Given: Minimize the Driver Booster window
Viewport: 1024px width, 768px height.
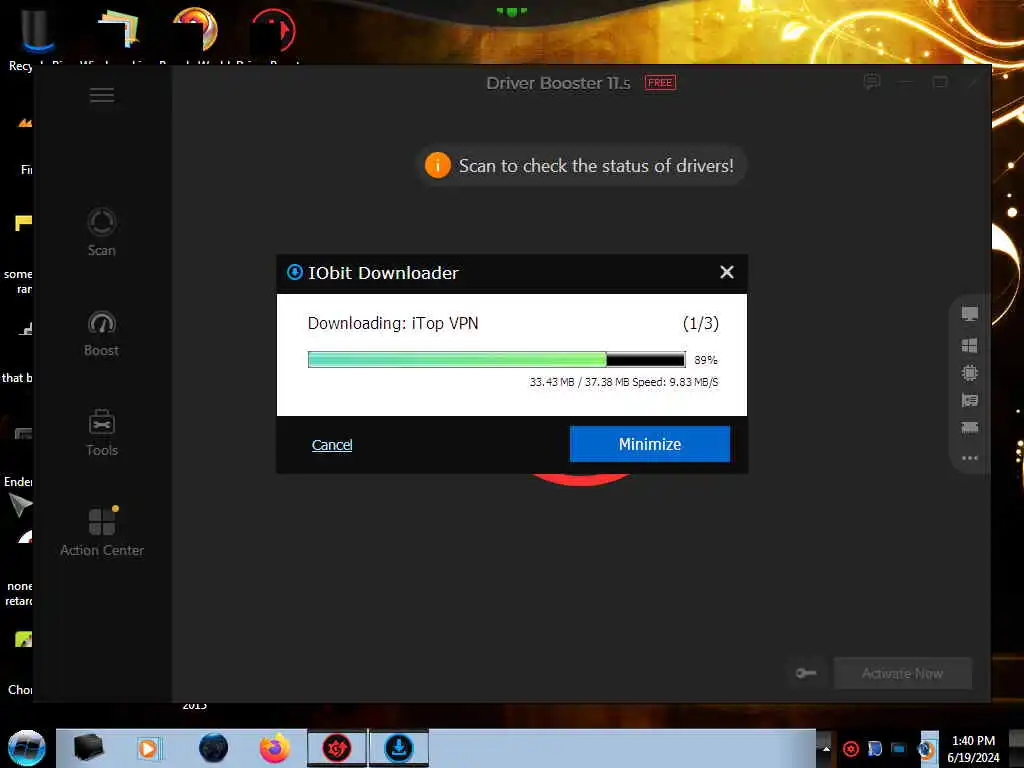Looking at the screenshot, I should click(x=906, y=82).
